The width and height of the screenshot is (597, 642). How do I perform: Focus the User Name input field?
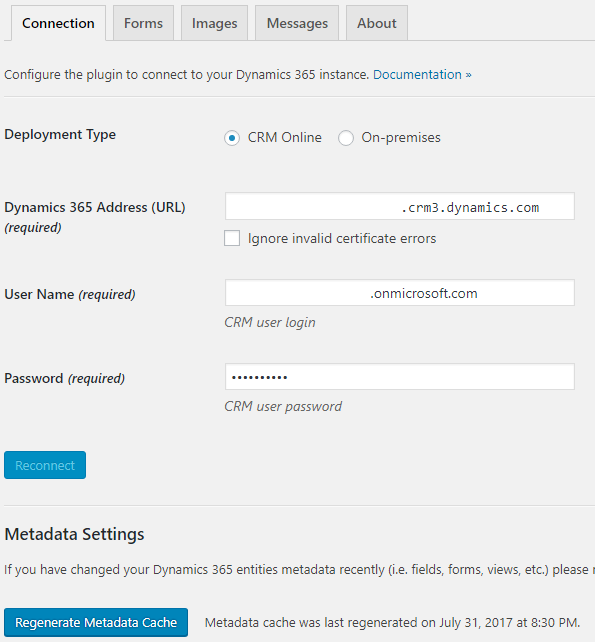pyautogui.click(x=400, y=293)
